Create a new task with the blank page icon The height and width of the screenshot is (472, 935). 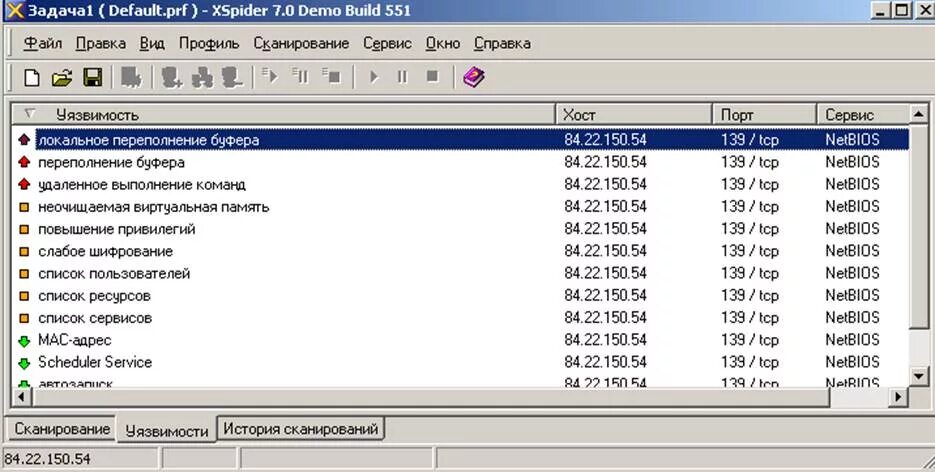[x=32, y=77]
